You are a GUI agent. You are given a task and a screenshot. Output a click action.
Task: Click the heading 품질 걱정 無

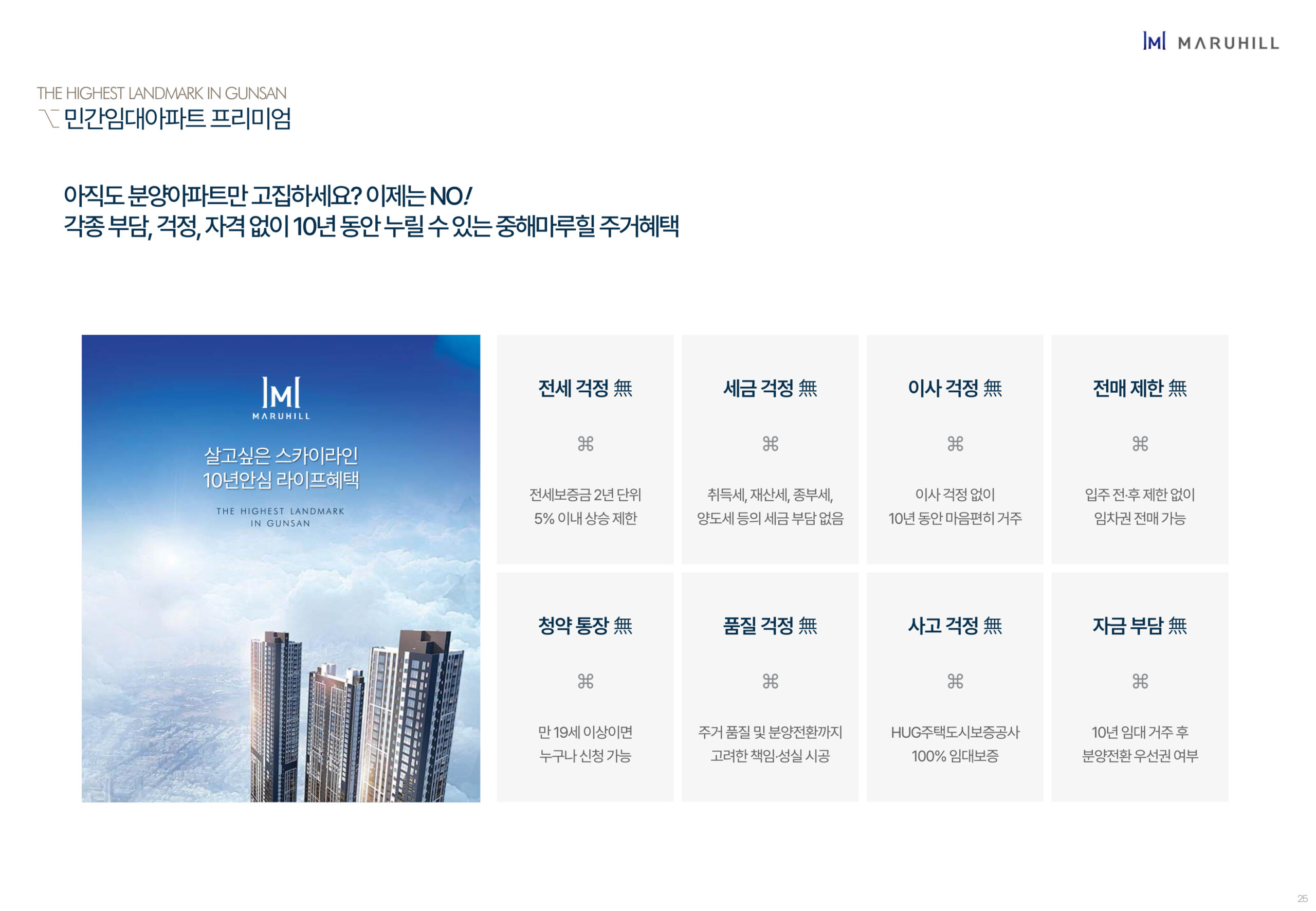(x=770, y=626)
